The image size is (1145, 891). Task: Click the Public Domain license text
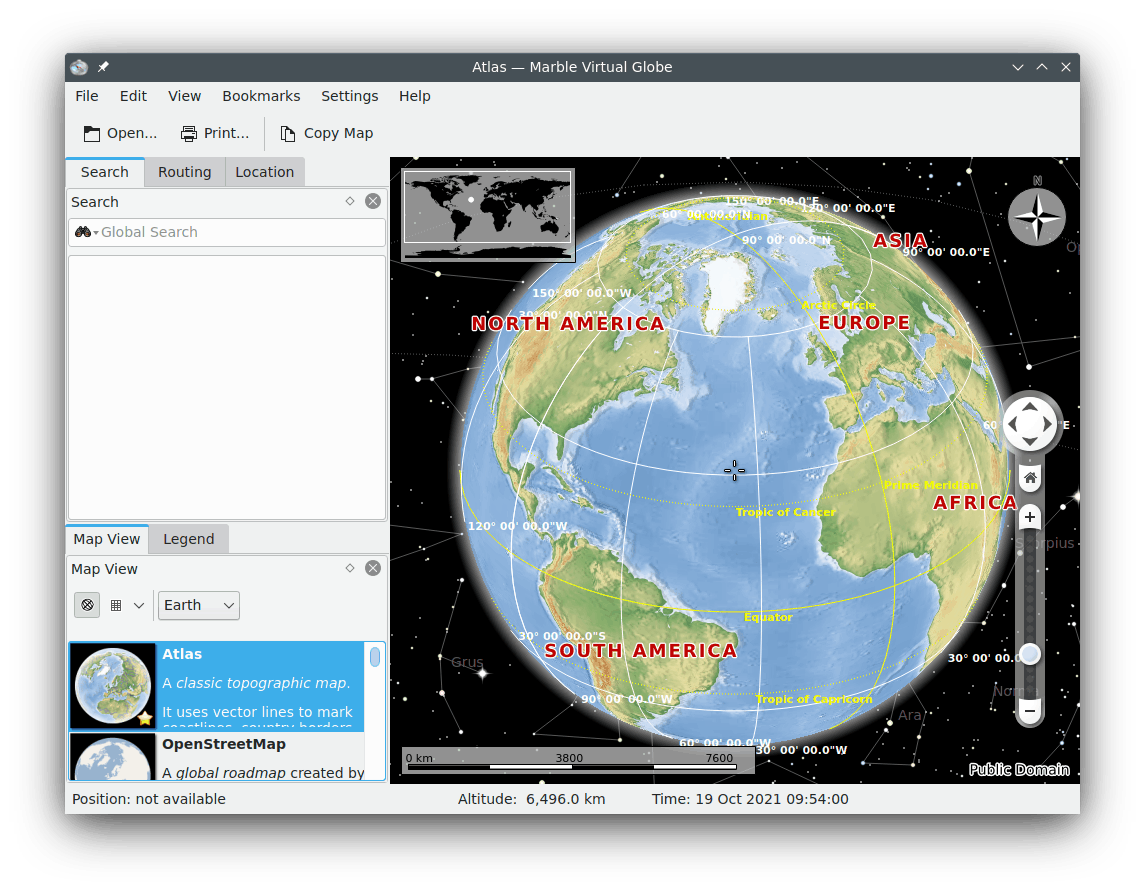1019,769
